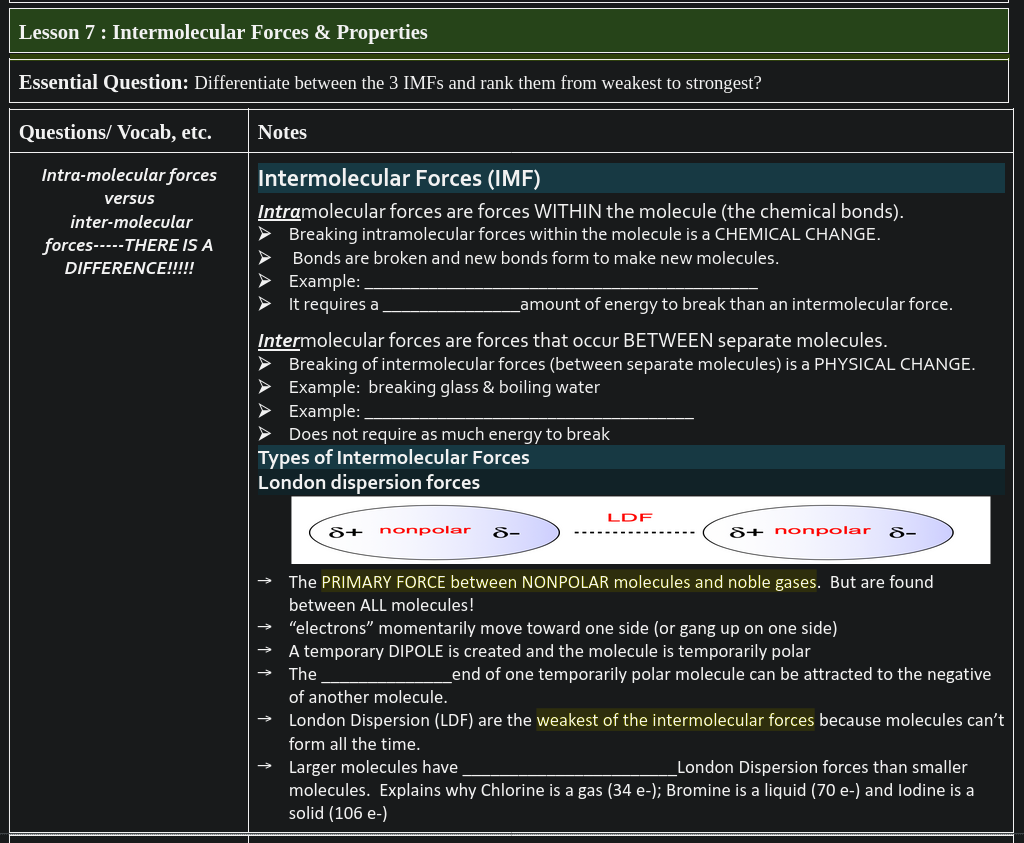Click the highlighted 'weakest of the intermolecular forces' text
The width and height of the screenshot is (1024, 843).
pos(675,720)
